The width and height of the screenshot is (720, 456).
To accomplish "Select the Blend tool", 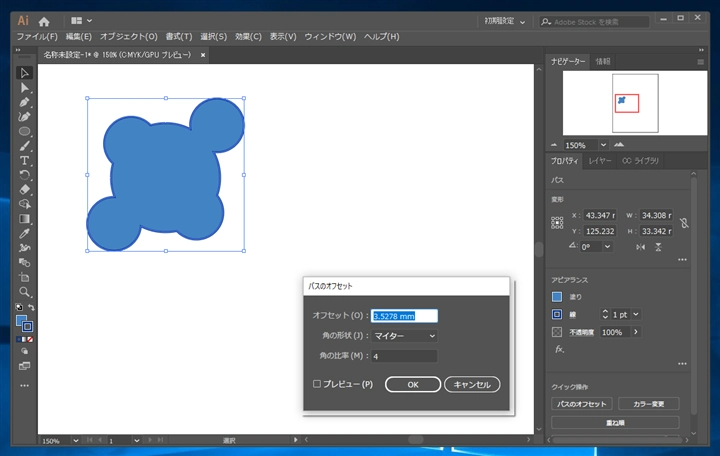I will tap(24, 263).
